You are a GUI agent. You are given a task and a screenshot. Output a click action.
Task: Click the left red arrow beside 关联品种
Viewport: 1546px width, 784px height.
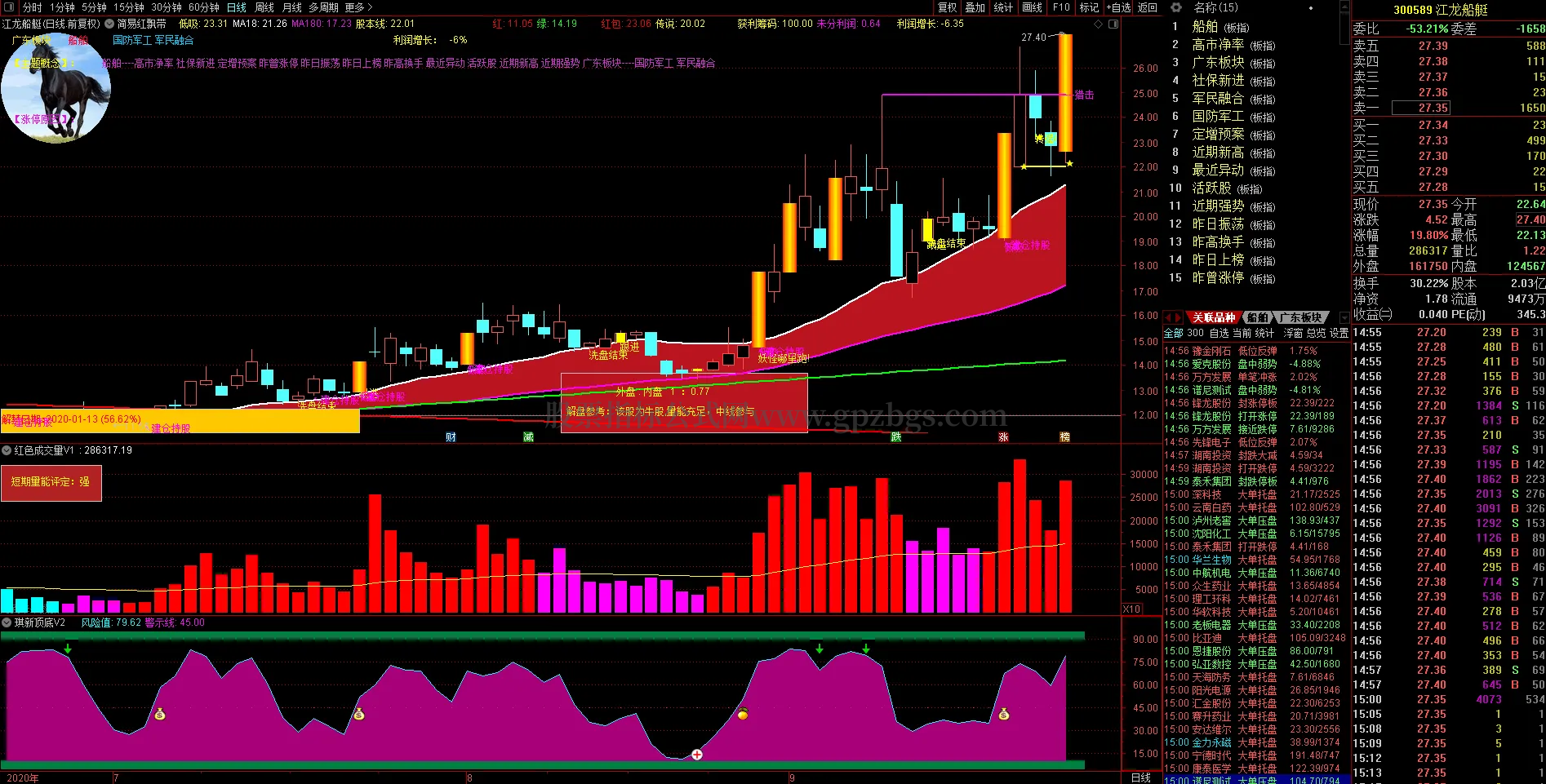[x=1168, y=317]
